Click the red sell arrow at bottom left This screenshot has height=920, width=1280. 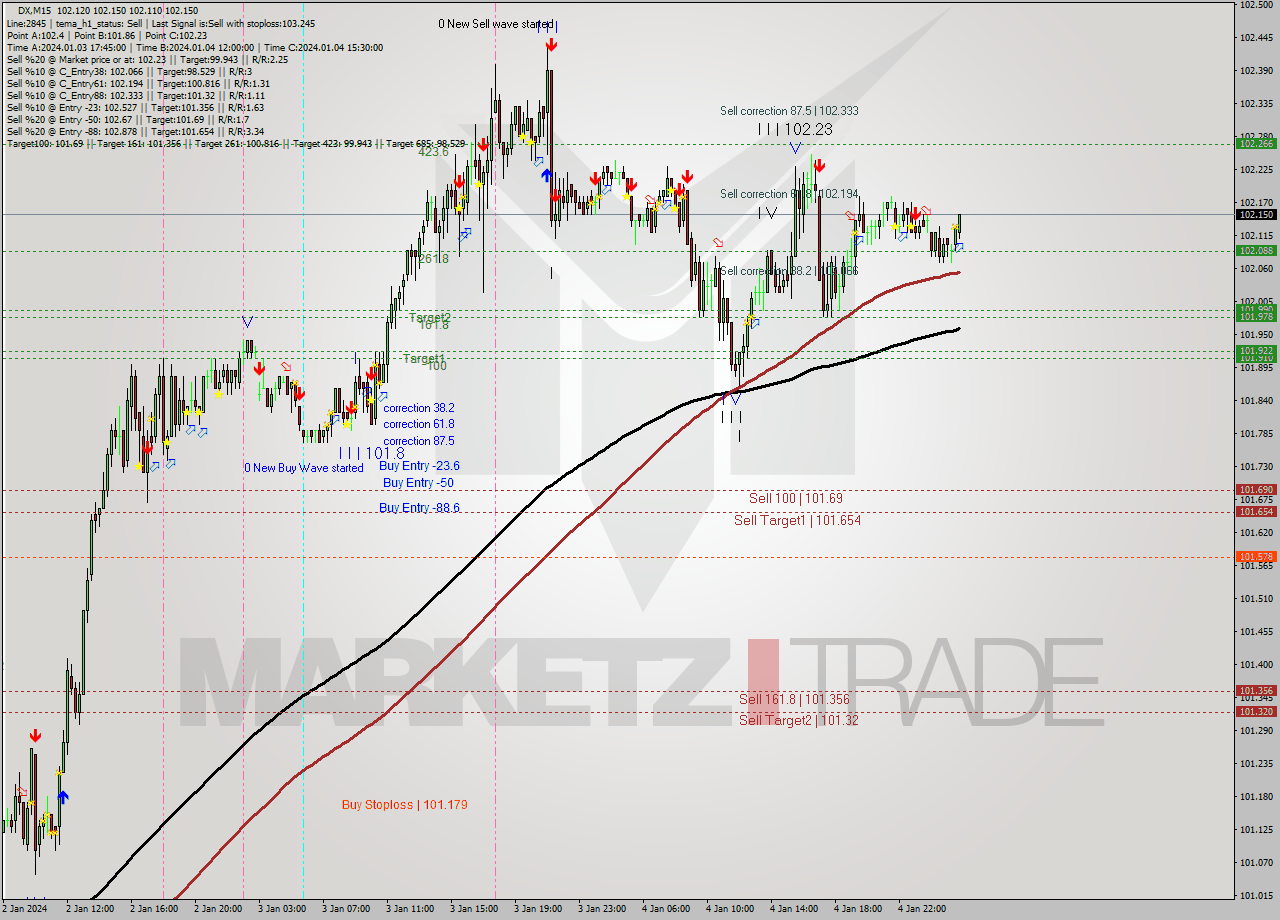(x=35, y=736)
